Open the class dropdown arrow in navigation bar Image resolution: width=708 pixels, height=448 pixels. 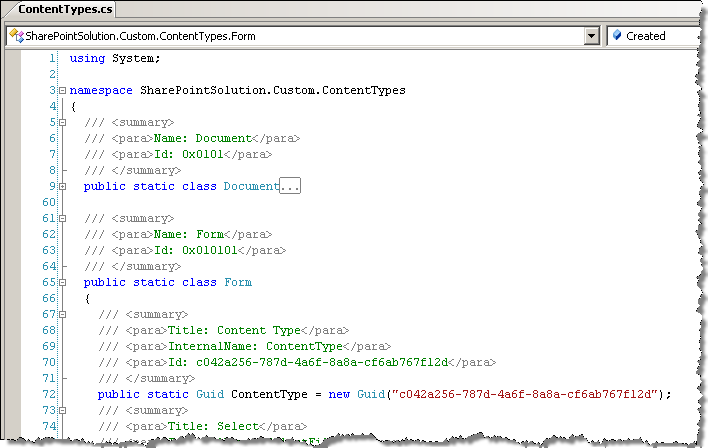click(592, 36)
